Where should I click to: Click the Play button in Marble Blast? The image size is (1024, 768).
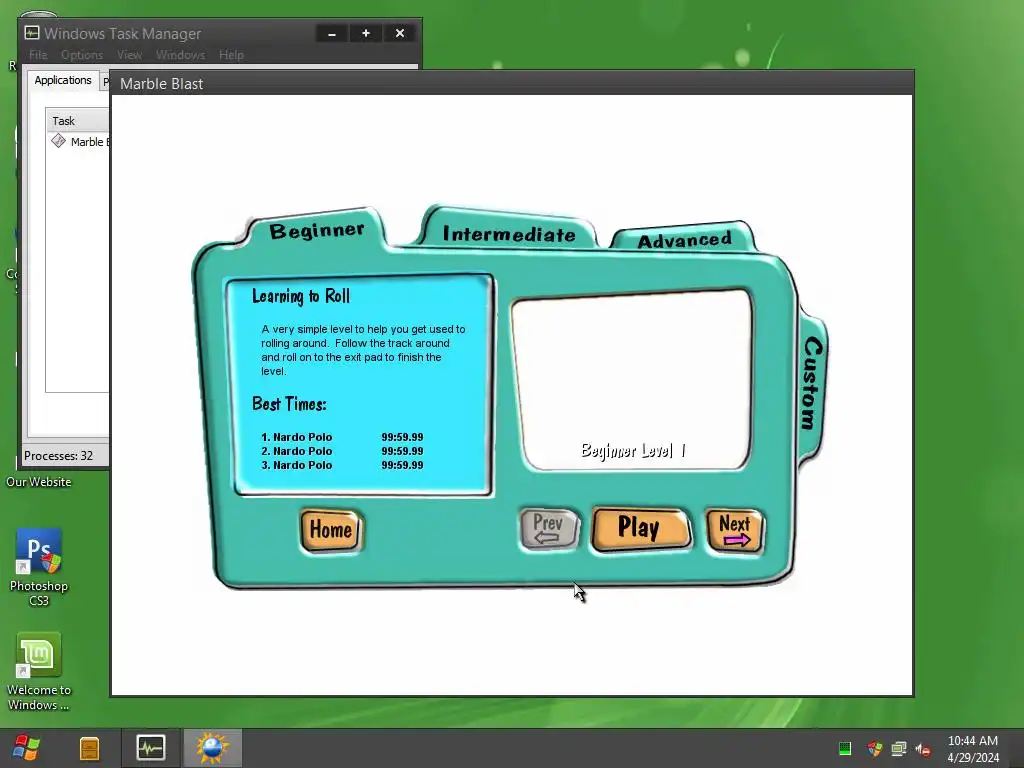641,528
